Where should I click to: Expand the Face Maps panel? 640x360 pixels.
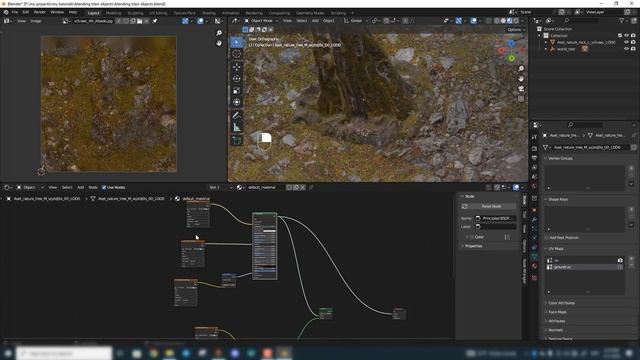coord(546,312)
